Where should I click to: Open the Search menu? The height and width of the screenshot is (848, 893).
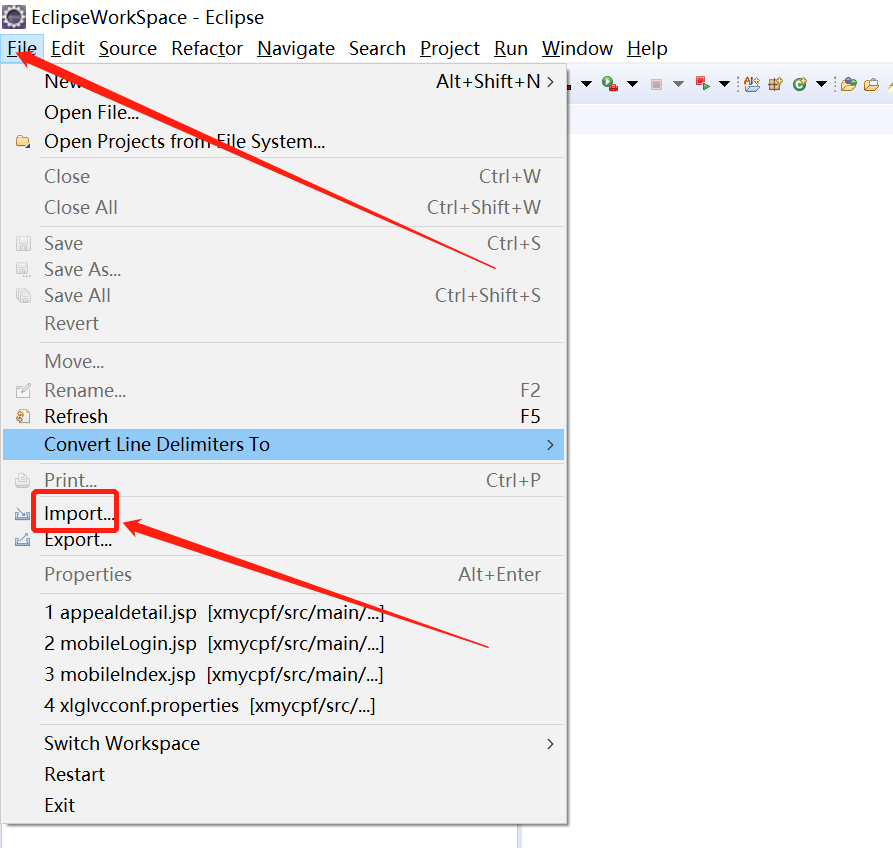[377, 48]
